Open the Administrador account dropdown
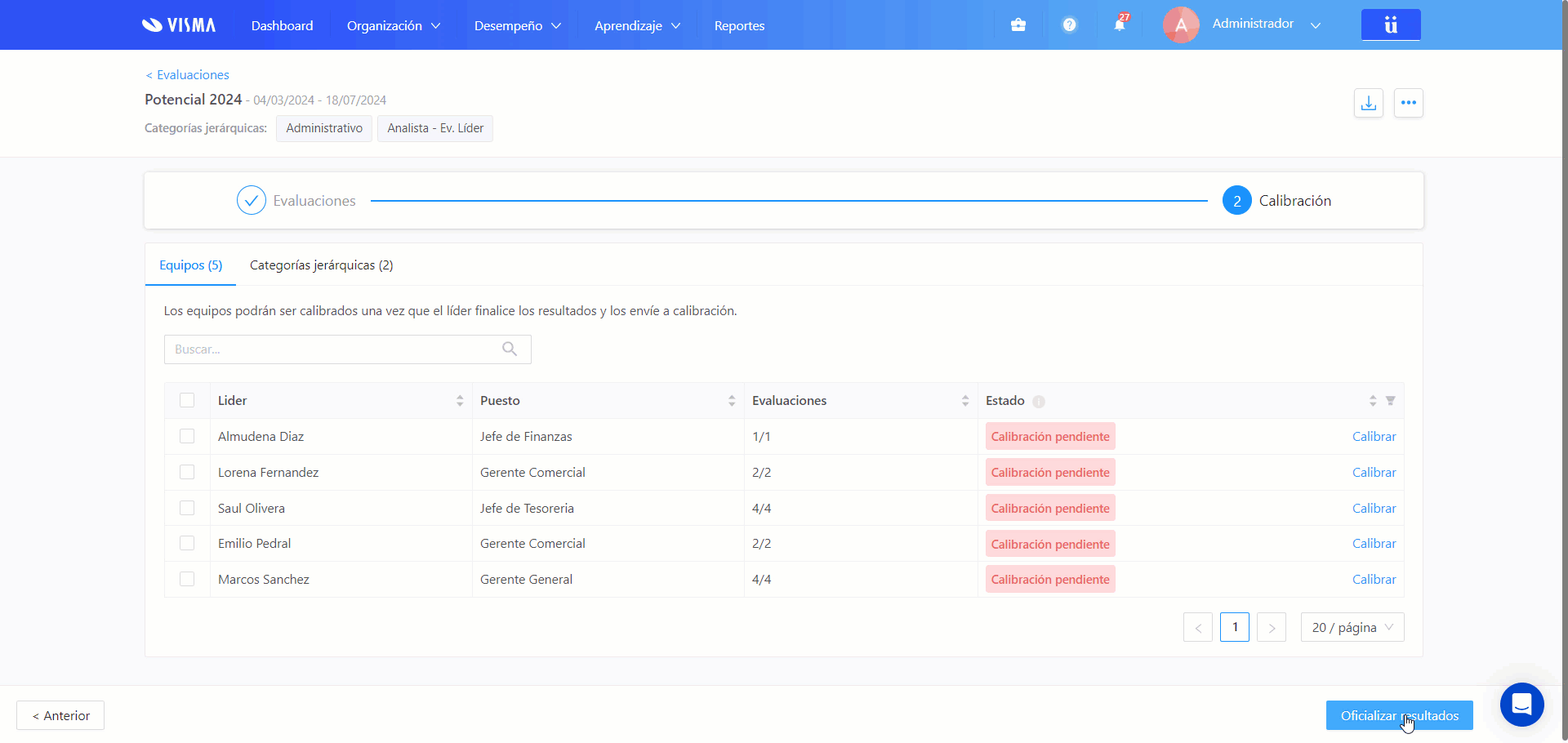 click(x=1316, y=25)
